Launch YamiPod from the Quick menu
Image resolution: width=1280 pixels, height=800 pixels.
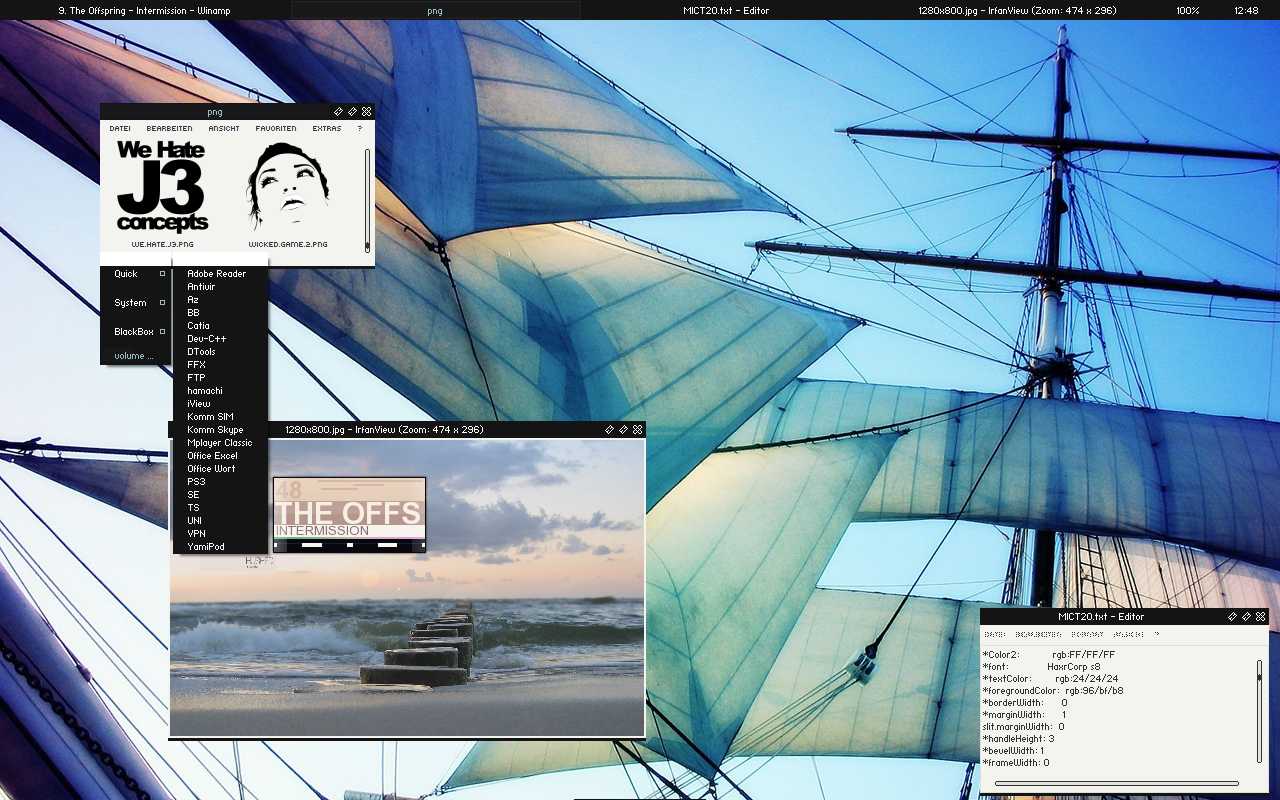click(x=221, y=547)
